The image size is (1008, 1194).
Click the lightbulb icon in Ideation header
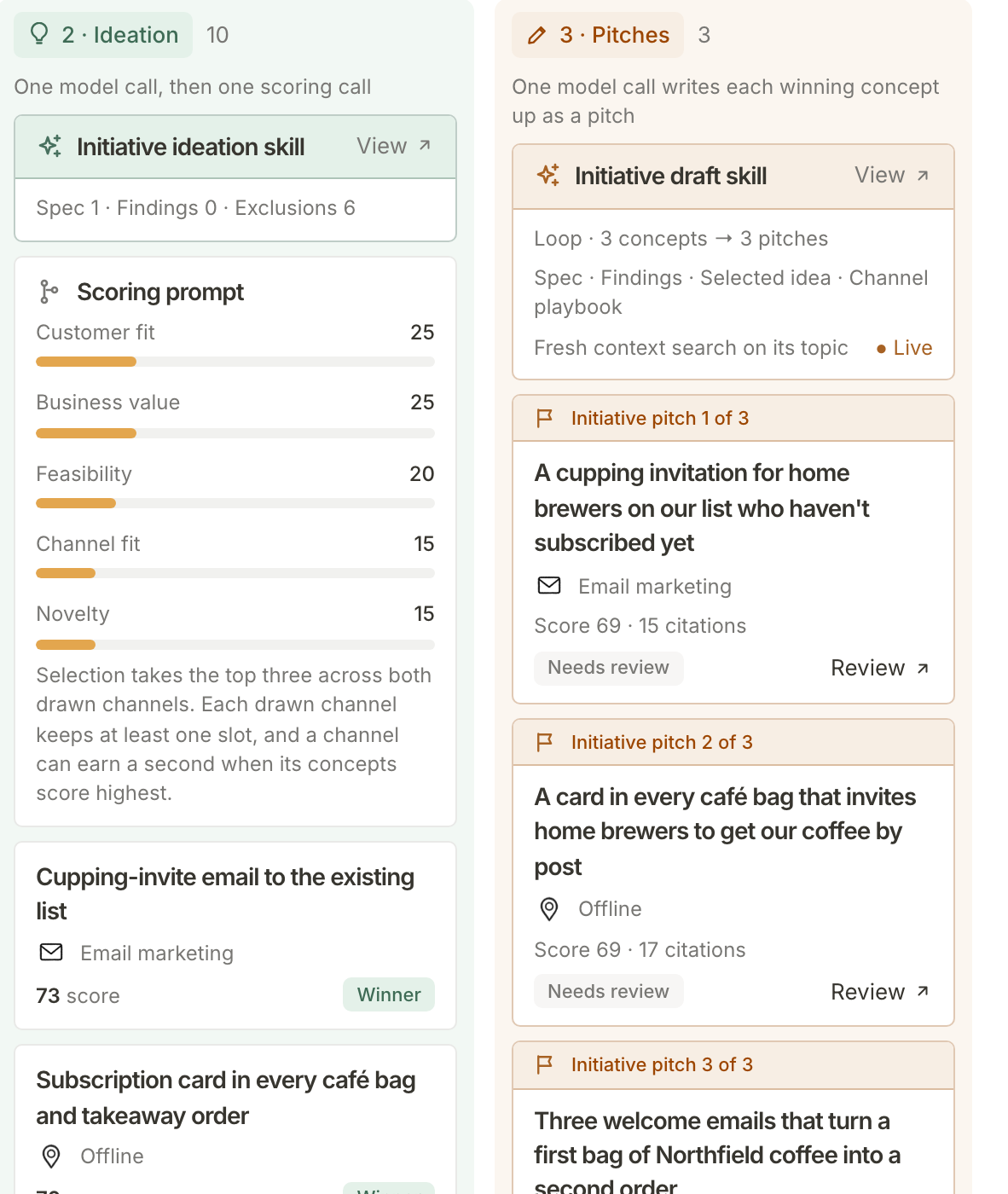pyautogui.click(x=38, y=34)
